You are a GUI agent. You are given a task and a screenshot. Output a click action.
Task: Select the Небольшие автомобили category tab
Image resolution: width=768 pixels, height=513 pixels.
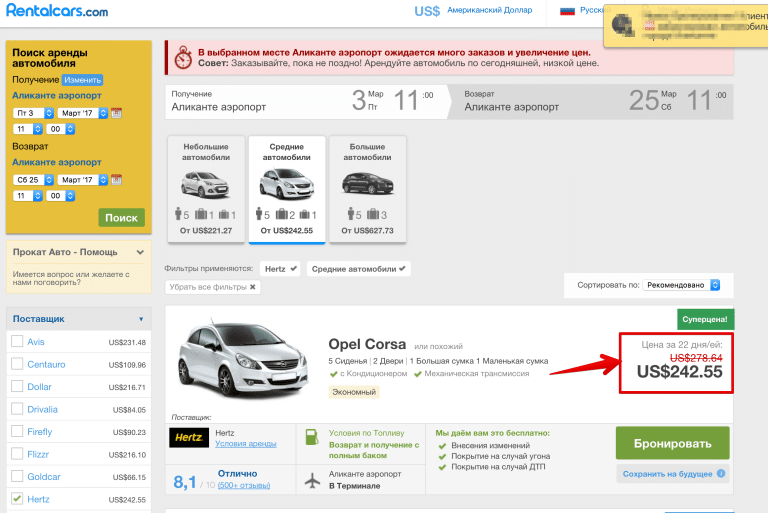tap(206, 189)
